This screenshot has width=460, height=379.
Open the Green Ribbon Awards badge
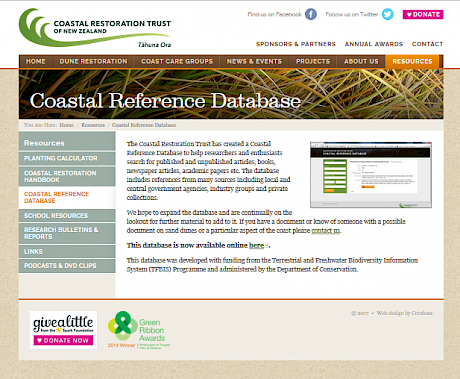point(139,330)
